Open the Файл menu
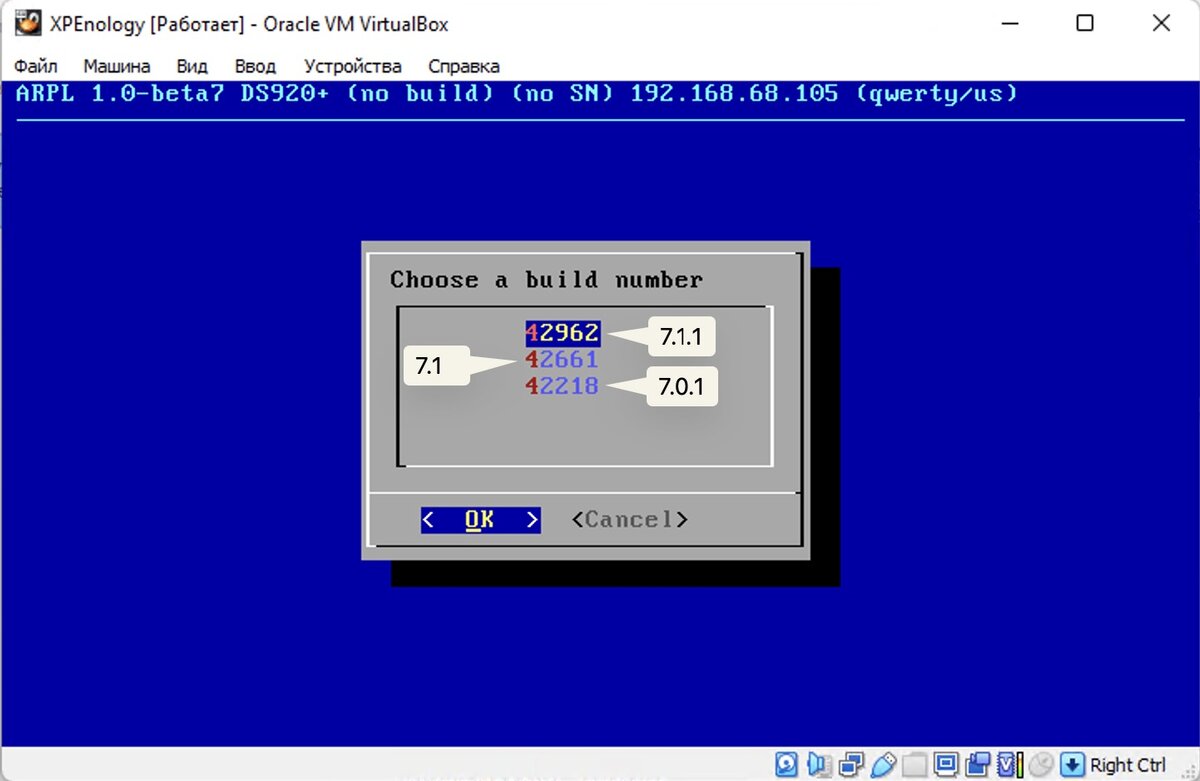1200x781 pixels. click(x=36, y=66)
